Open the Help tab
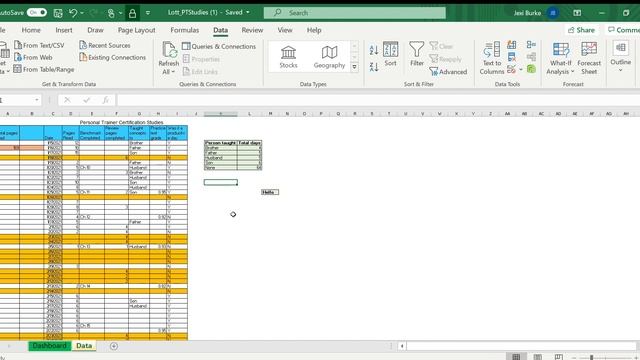640x360 pixels. (x=314, y=30)
